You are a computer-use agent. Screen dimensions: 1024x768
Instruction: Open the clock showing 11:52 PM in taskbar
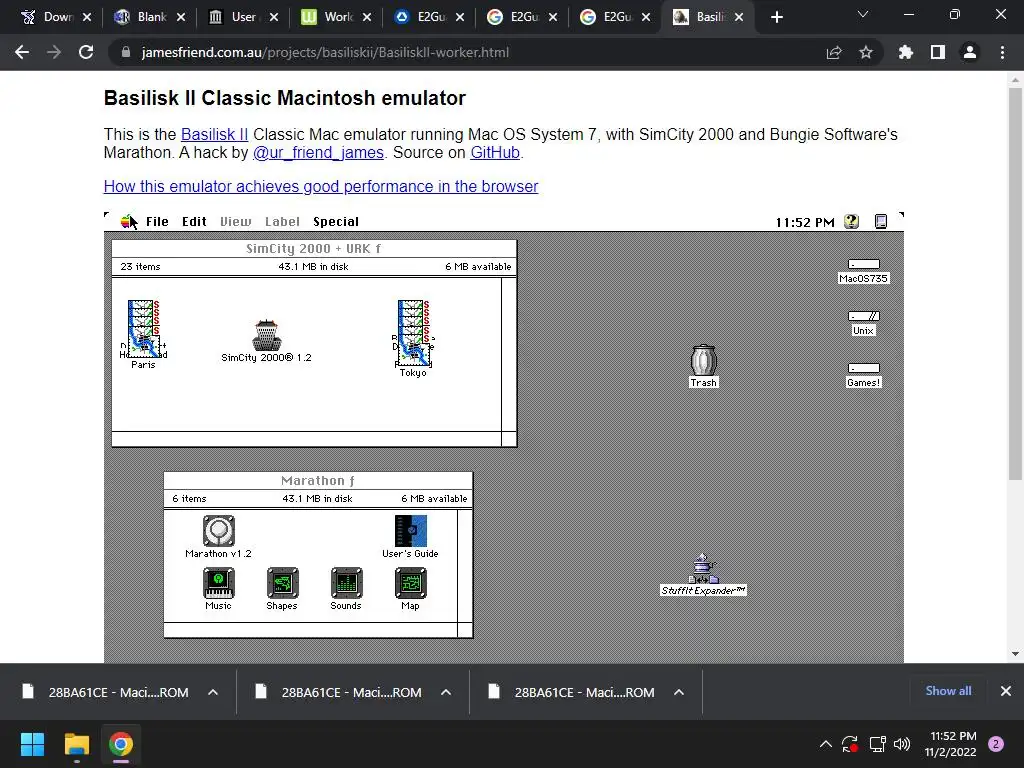(951, 744)
